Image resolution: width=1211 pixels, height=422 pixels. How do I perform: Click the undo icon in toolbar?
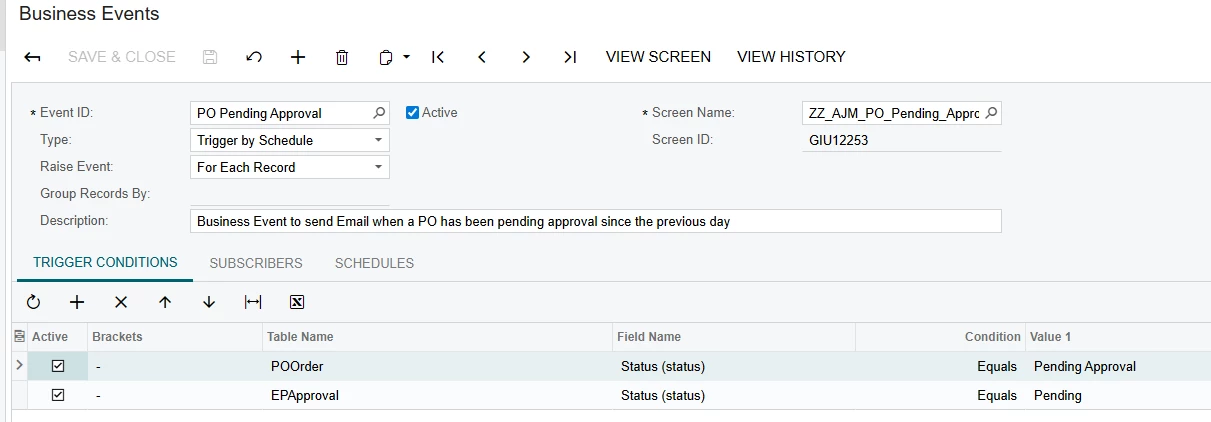pos(254,57)
